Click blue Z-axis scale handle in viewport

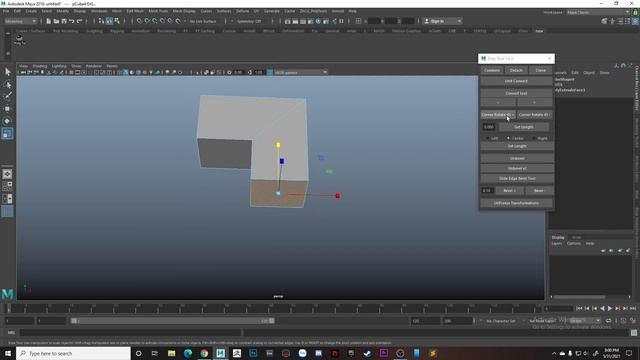(x=282, y=161)
